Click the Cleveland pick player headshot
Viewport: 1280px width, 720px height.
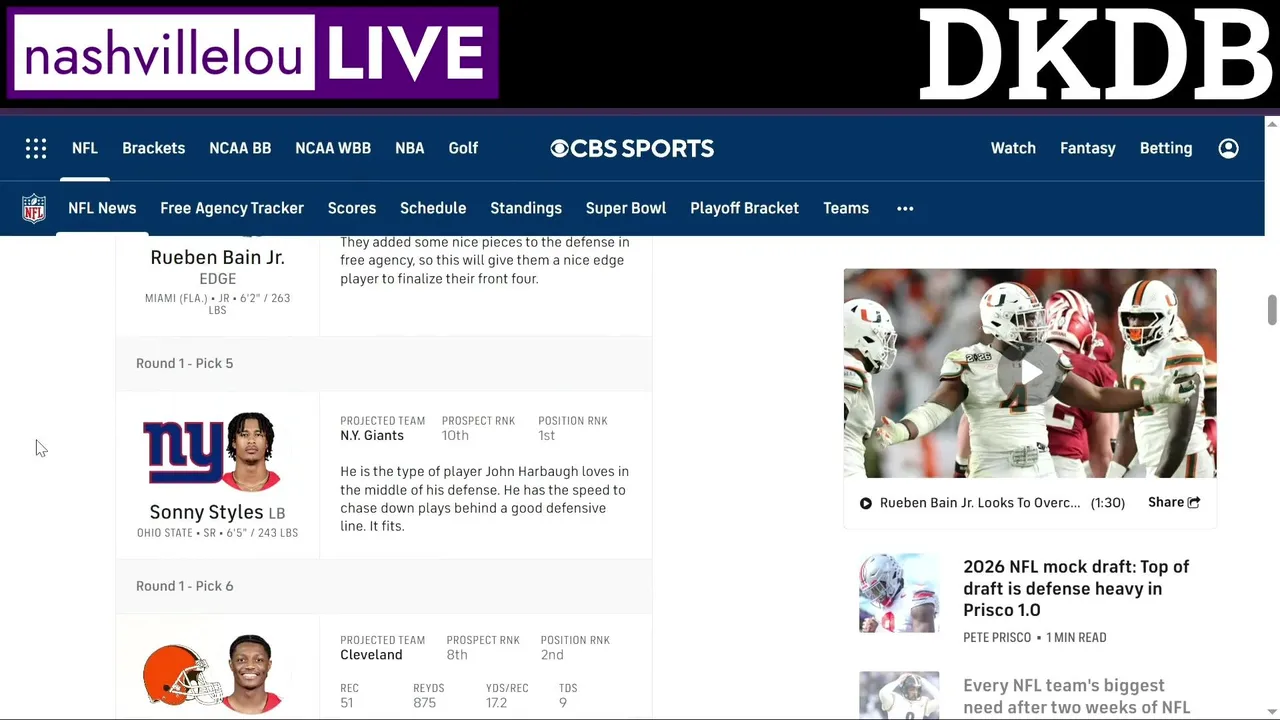pos(250,673)
